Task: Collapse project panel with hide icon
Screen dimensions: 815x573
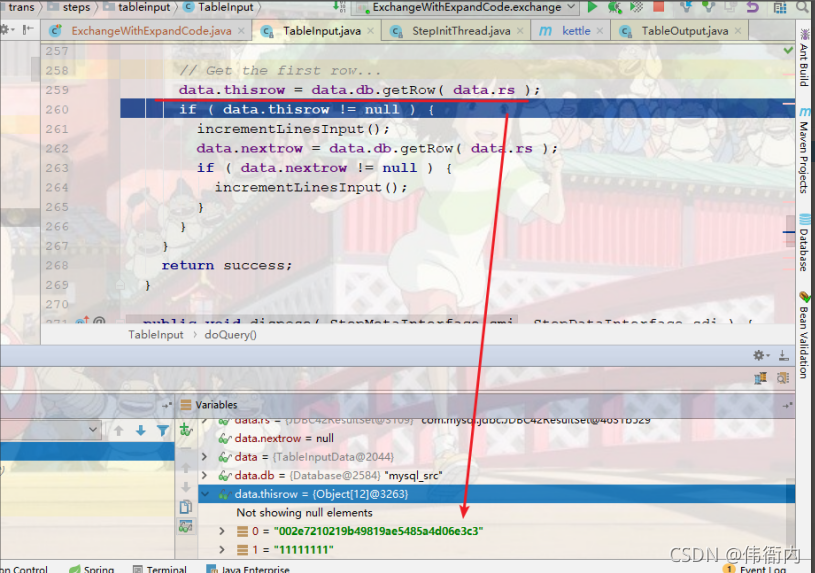Action: coord(28,30)
